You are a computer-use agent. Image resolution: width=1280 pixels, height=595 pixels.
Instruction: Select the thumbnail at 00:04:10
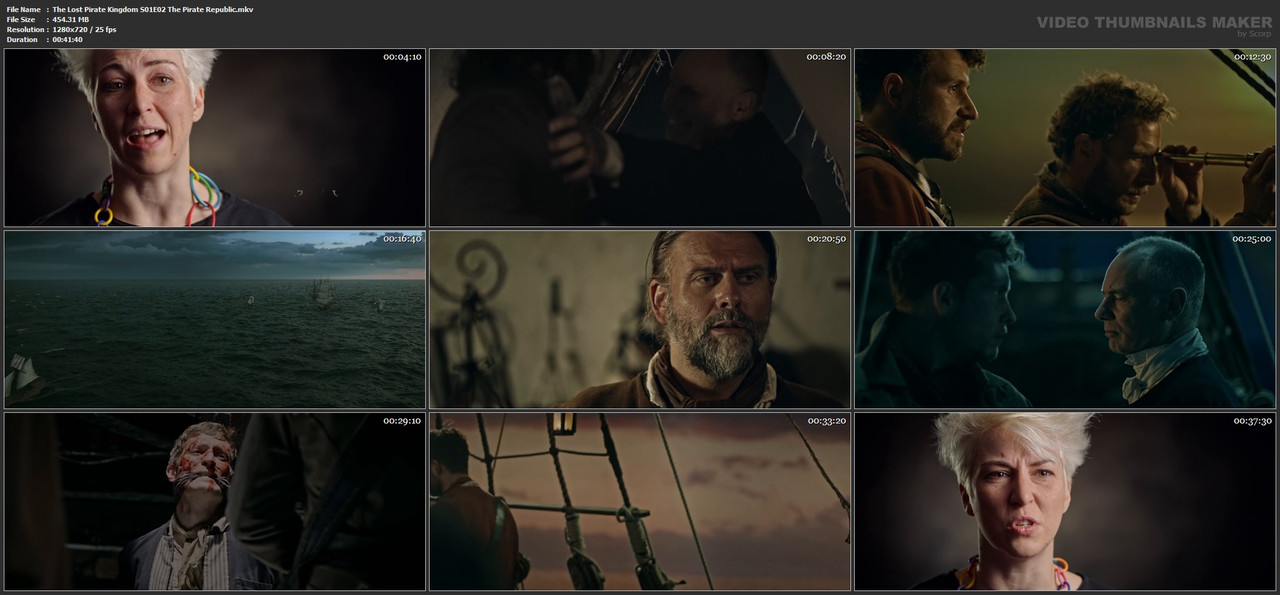pos(215,138)
